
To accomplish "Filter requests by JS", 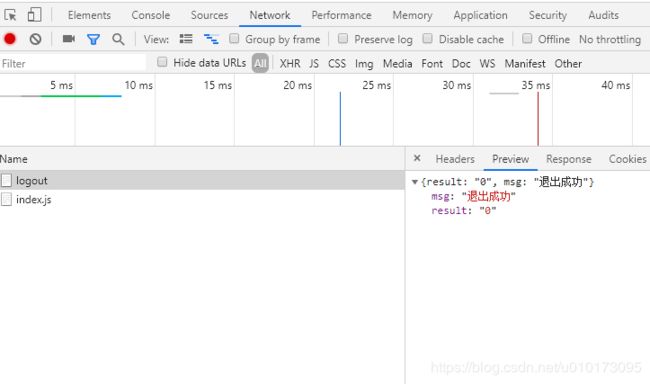I will tap(314, 63).
